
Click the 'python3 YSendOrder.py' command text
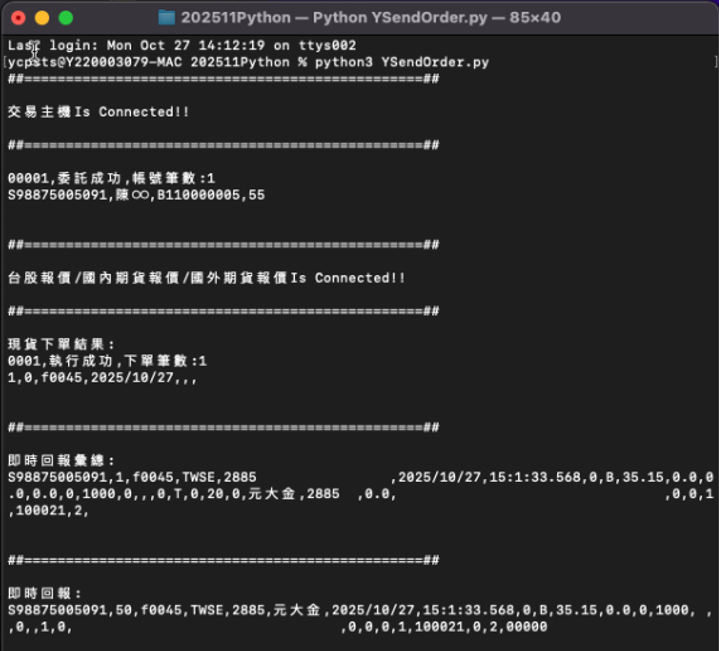point(402,62)
